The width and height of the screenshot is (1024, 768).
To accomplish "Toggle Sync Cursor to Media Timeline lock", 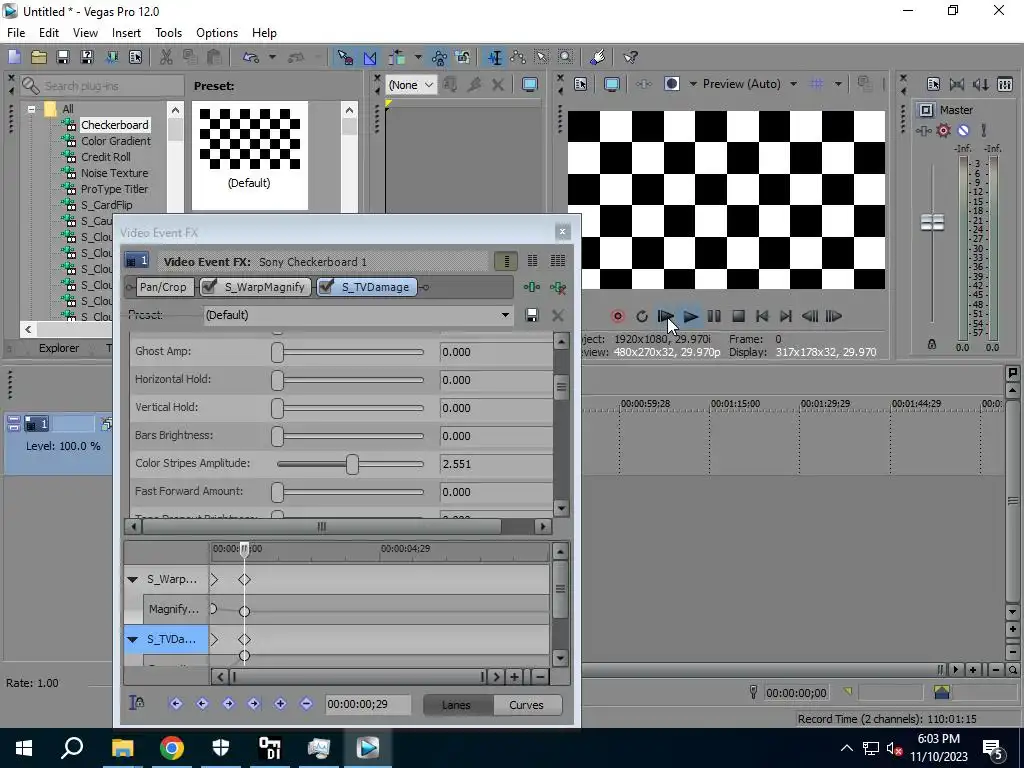I will pyautogui.click(x=136, y=703).
